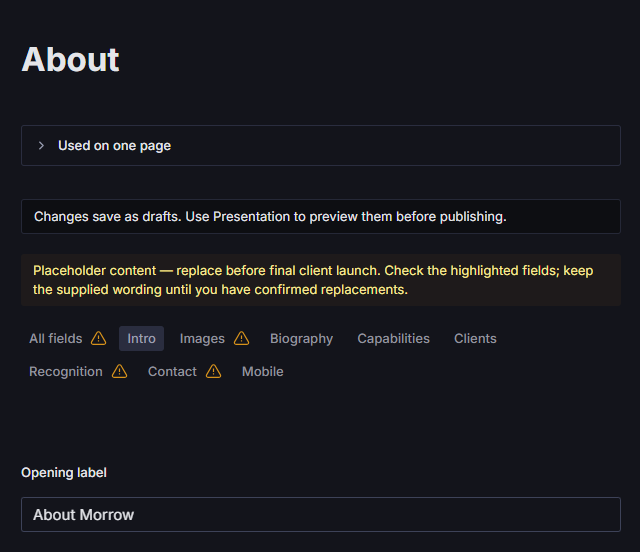This screenshot has width=640, height=552.
Task: Select the Clients tab
Action: click(x=475, y=338)
